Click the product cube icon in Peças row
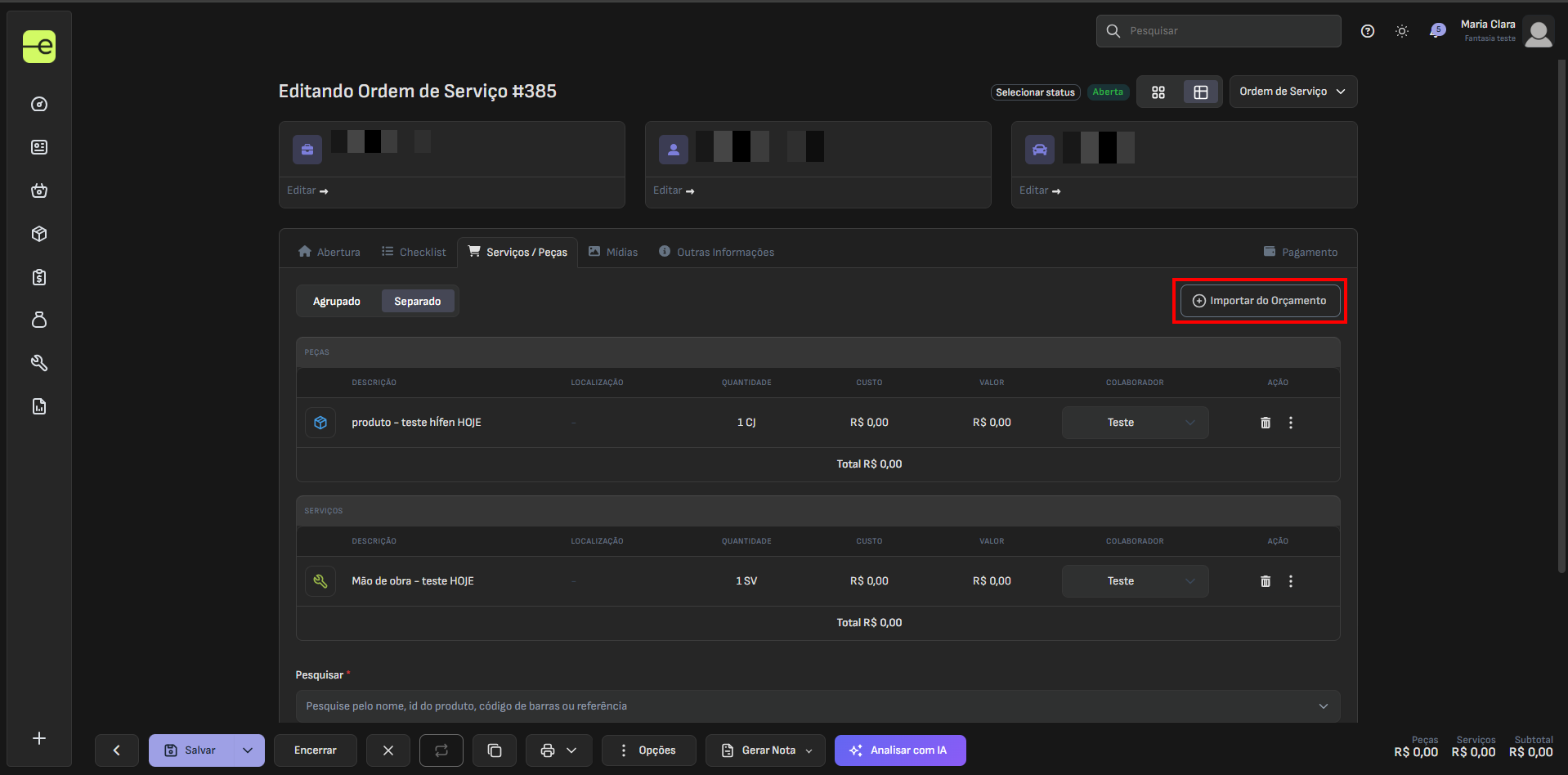The width and height of the screenshot is (1568, 775). [320, 423]
